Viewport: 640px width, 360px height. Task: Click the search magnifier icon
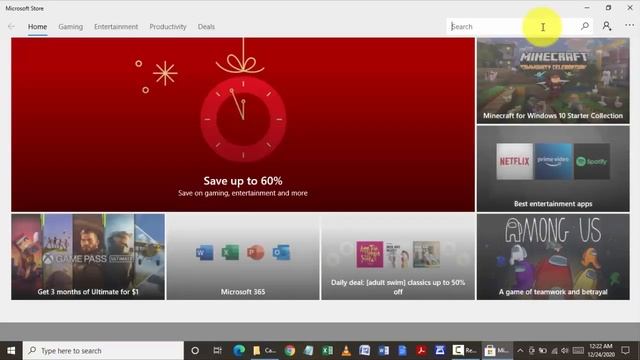click(x=584, y=27)
